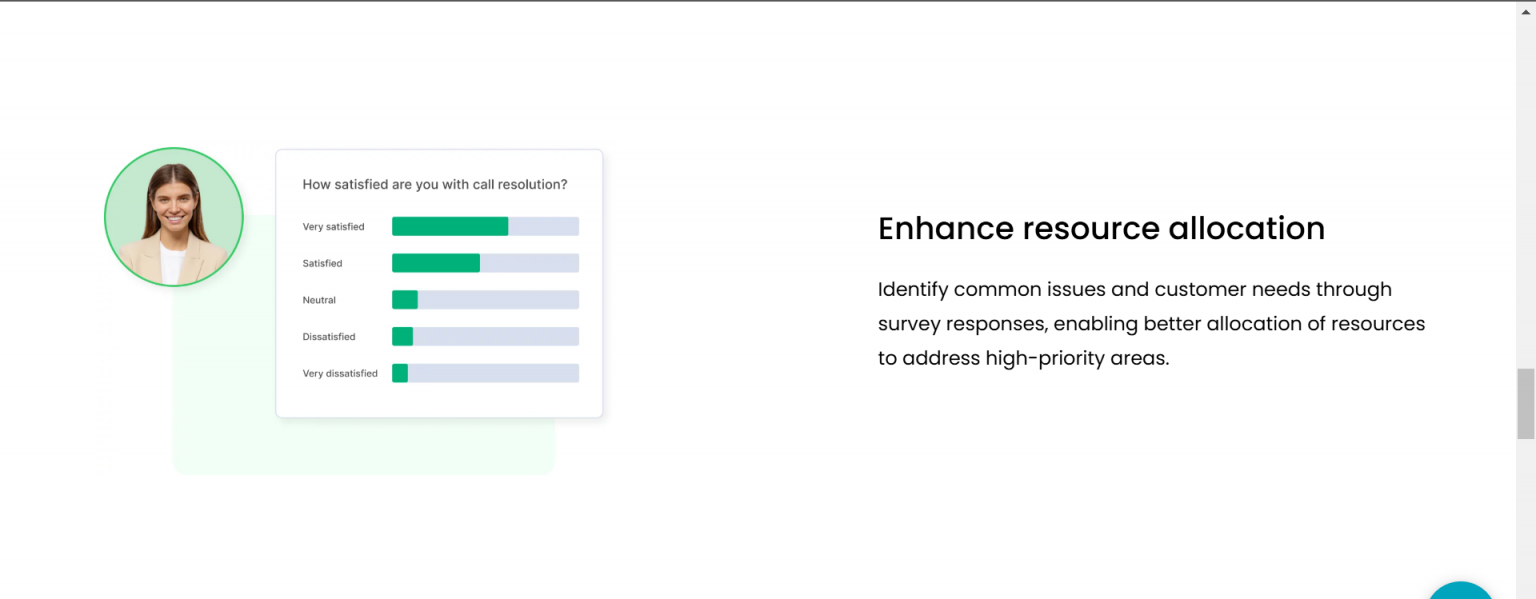Expand the survey results card
The width and height of the screenshot is (1536, 599).
440,283
